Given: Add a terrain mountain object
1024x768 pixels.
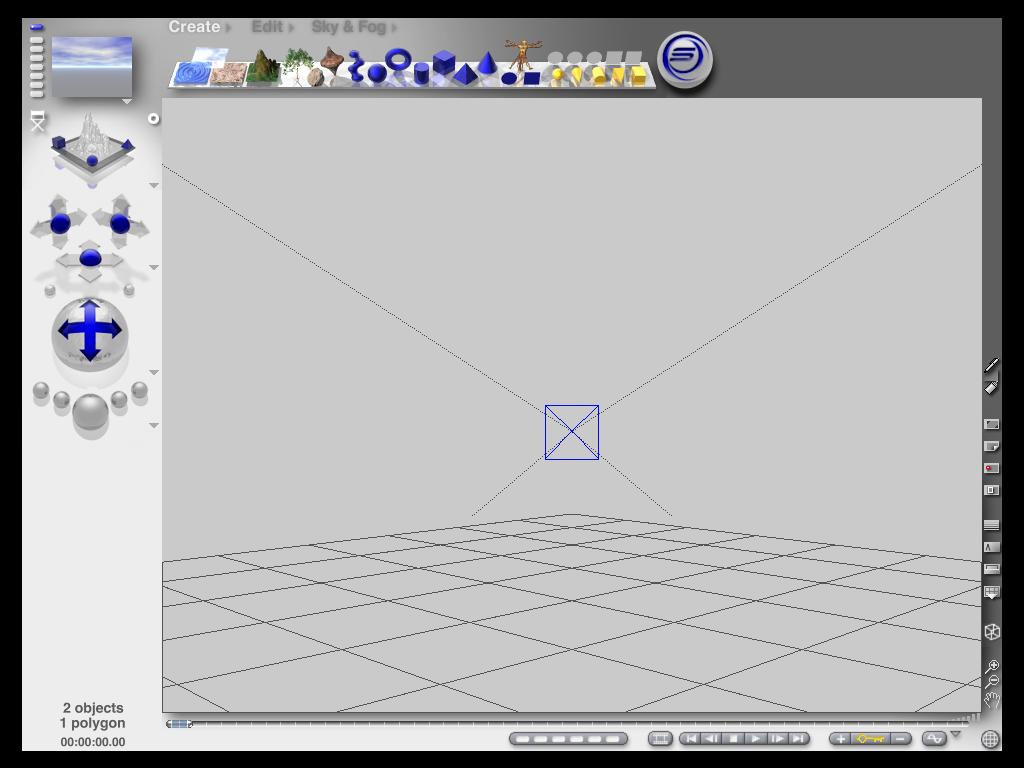Looking at the screenshot, I should 264,67.
